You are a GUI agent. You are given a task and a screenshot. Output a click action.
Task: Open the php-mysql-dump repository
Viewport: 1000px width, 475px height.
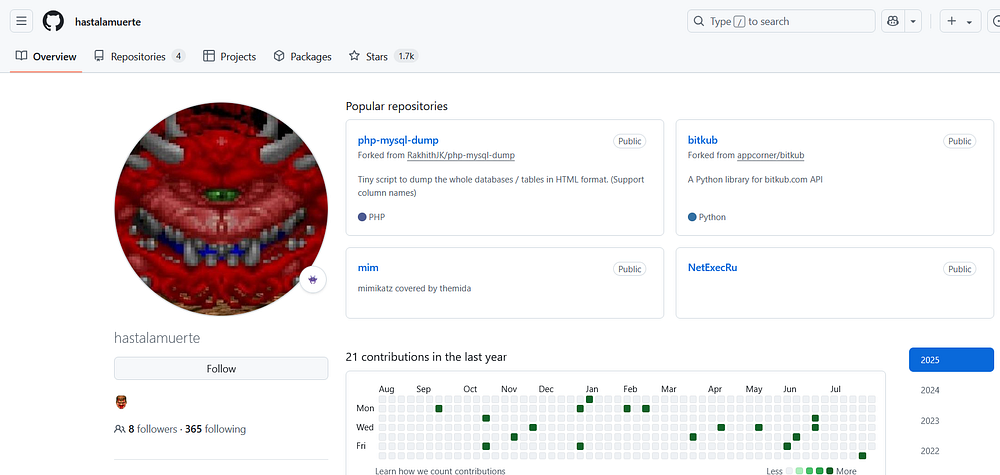(398, 140)
